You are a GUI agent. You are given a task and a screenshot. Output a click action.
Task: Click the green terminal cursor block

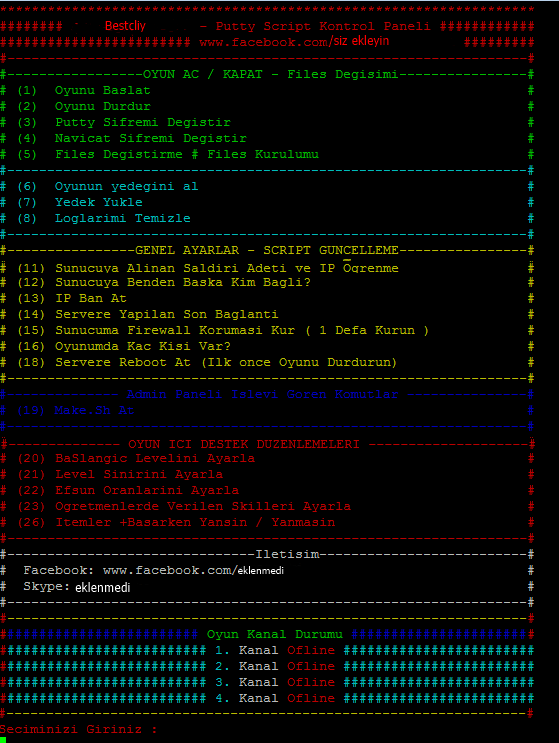pos(3,740)
